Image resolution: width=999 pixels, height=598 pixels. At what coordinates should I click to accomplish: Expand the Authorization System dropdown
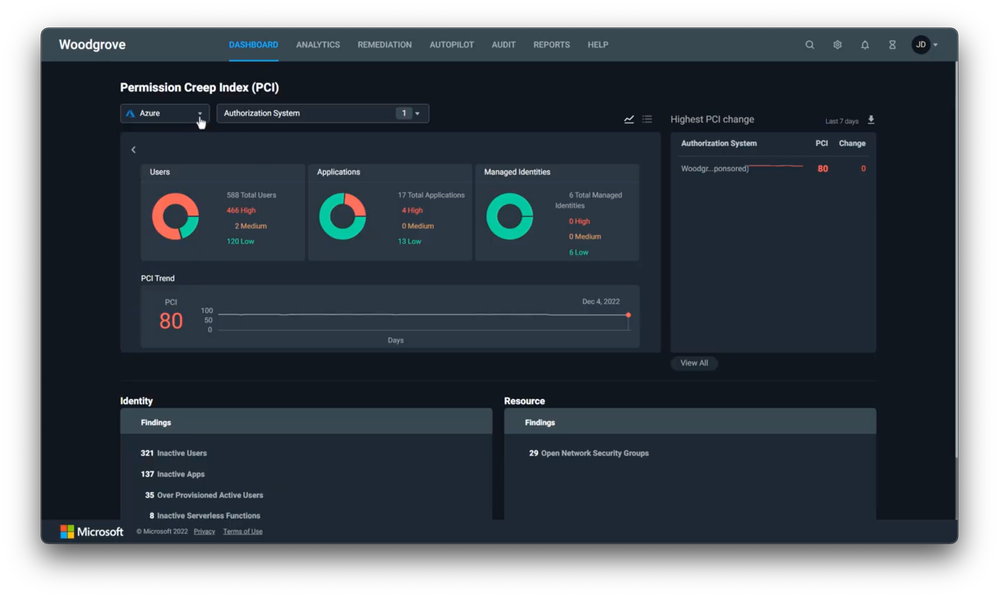(322, 113)
